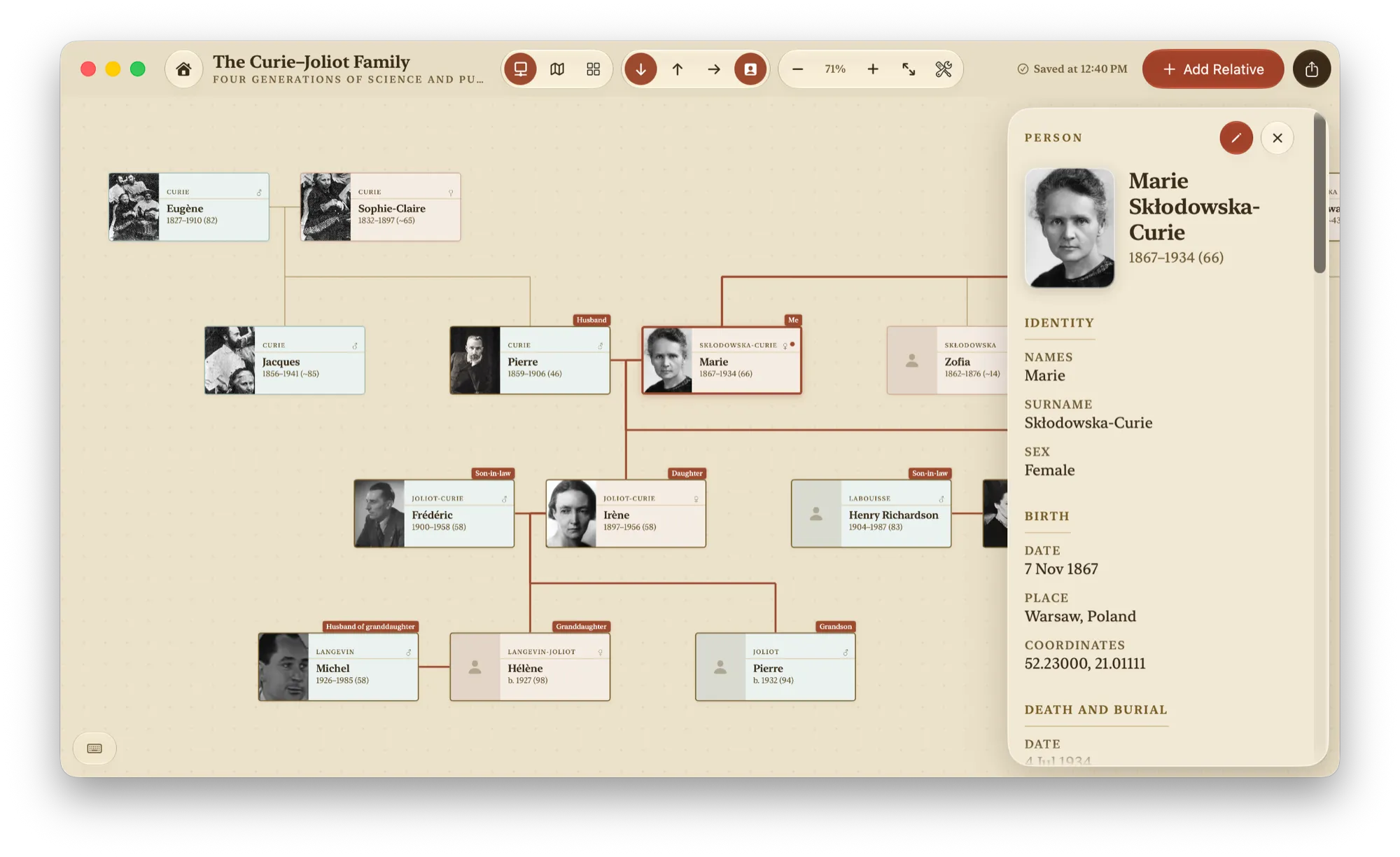Select Marie Skłodowska-Curie tree card
The height and width of the screenshot is (857, 1400).
click(722, 360)
